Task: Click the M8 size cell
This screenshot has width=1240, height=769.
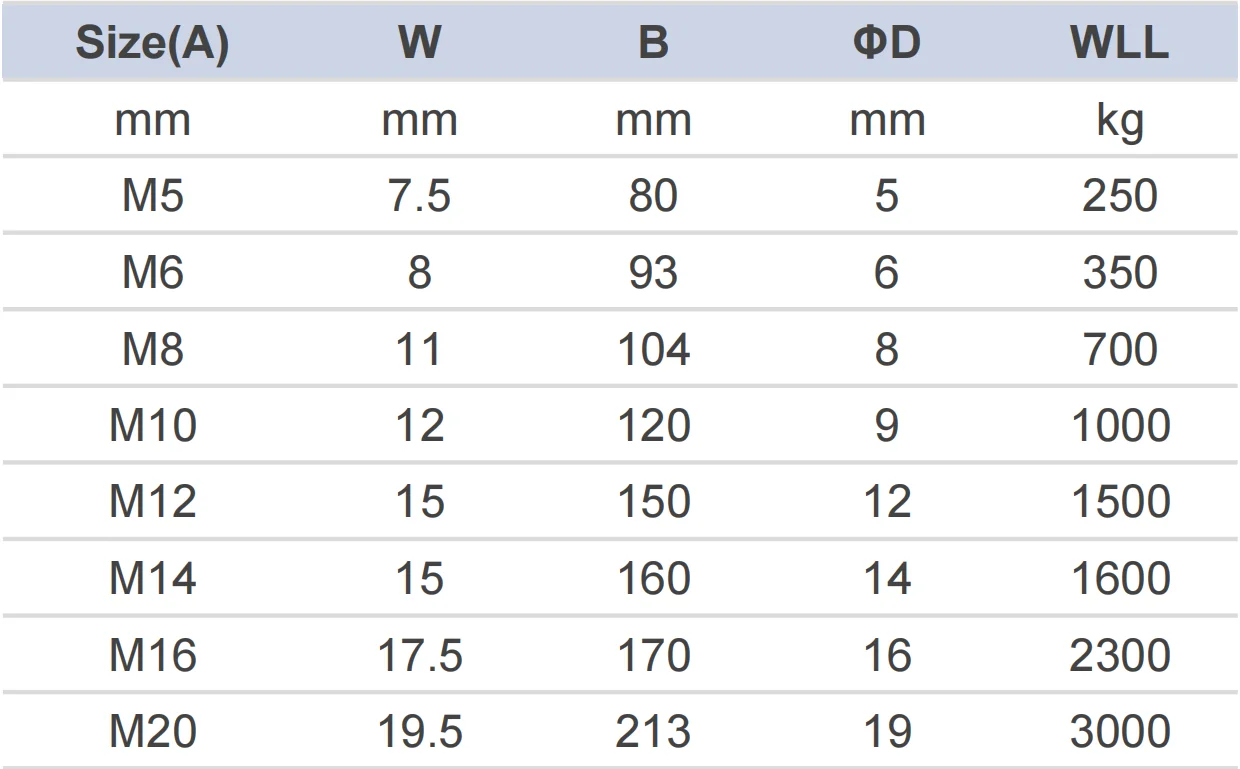Action: [152, 350]
